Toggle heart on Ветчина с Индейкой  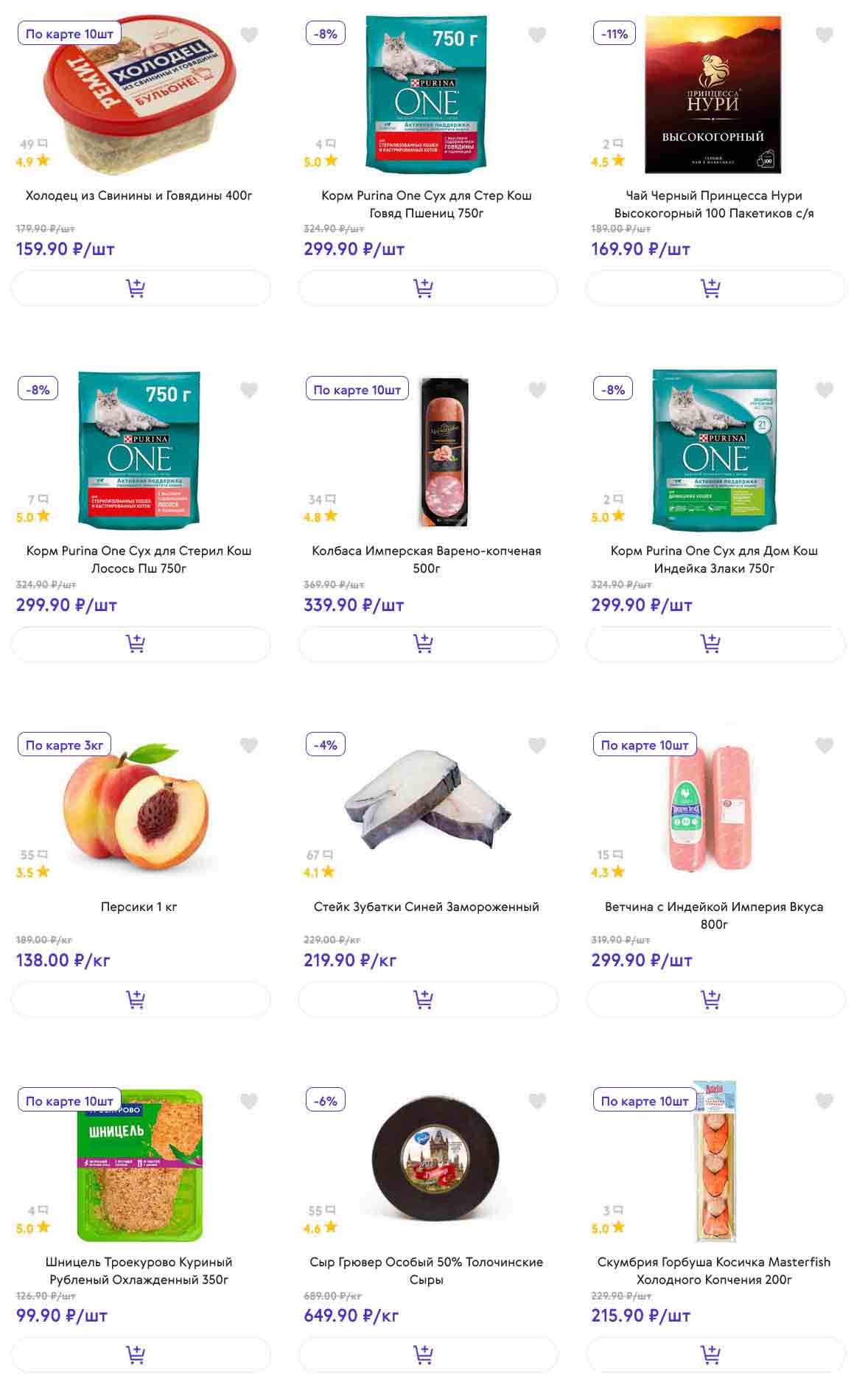point(825,746)
